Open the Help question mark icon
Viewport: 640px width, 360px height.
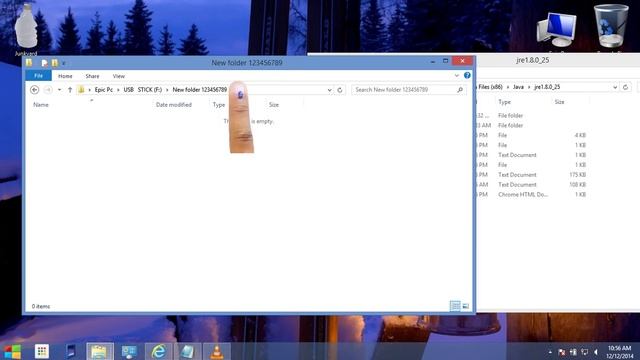[x=467, y=76]
